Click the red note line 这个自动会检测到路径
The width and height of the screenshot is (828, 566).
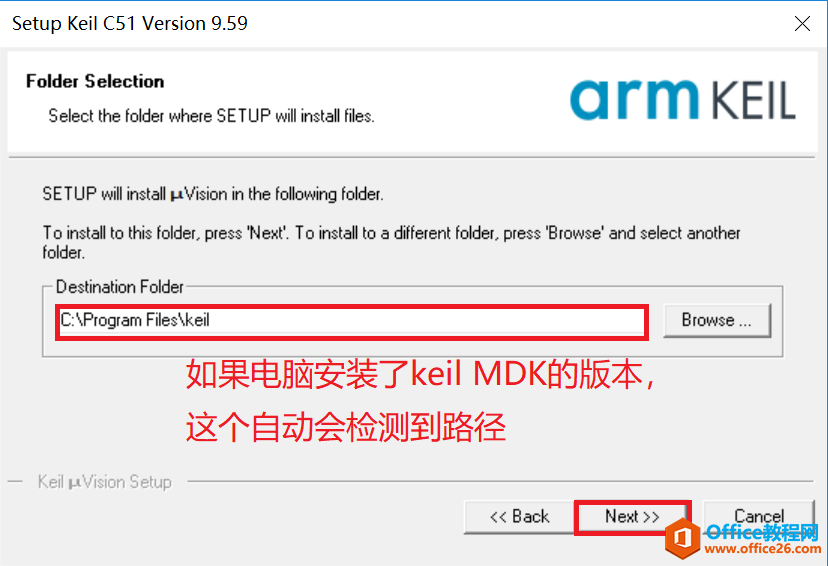(346, 427)
